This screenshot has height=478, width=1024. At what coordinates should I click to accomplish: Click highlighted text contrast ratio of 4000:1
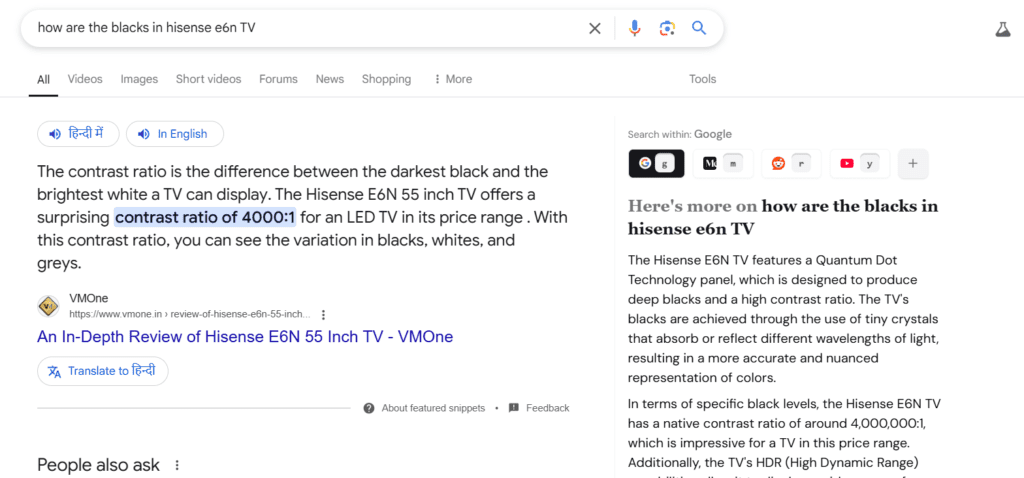[205, 217]
